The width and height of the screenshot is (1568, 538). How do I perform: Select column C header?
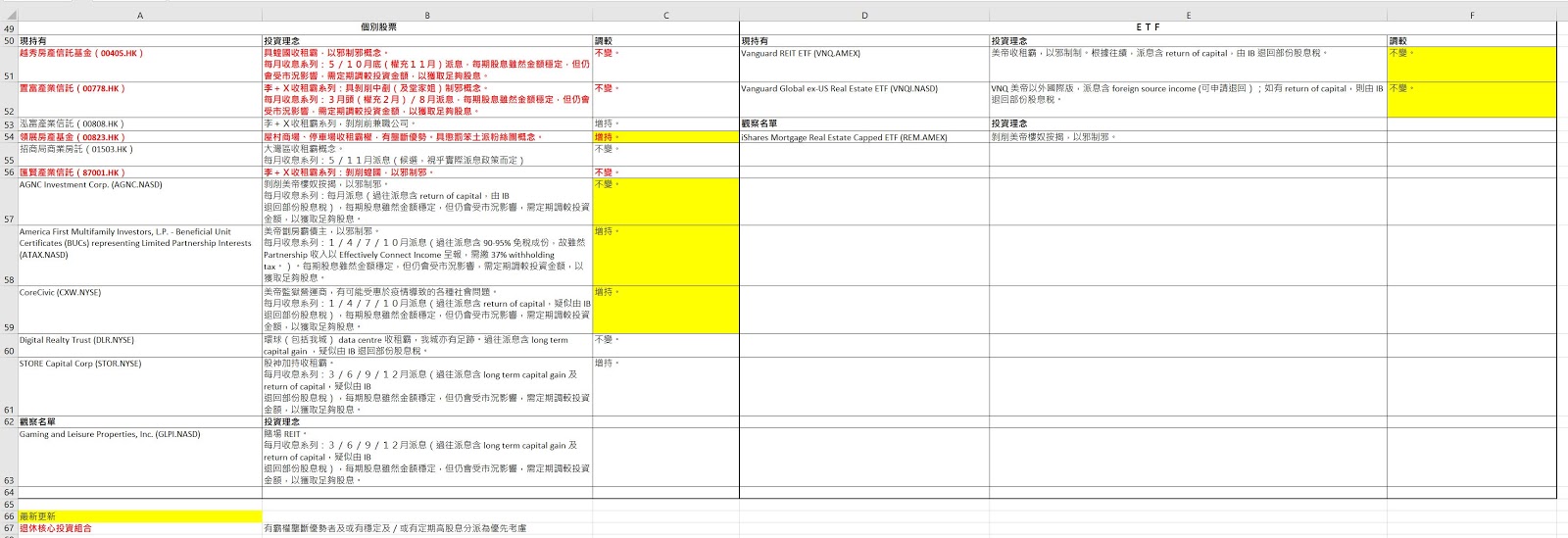(665, 16)
